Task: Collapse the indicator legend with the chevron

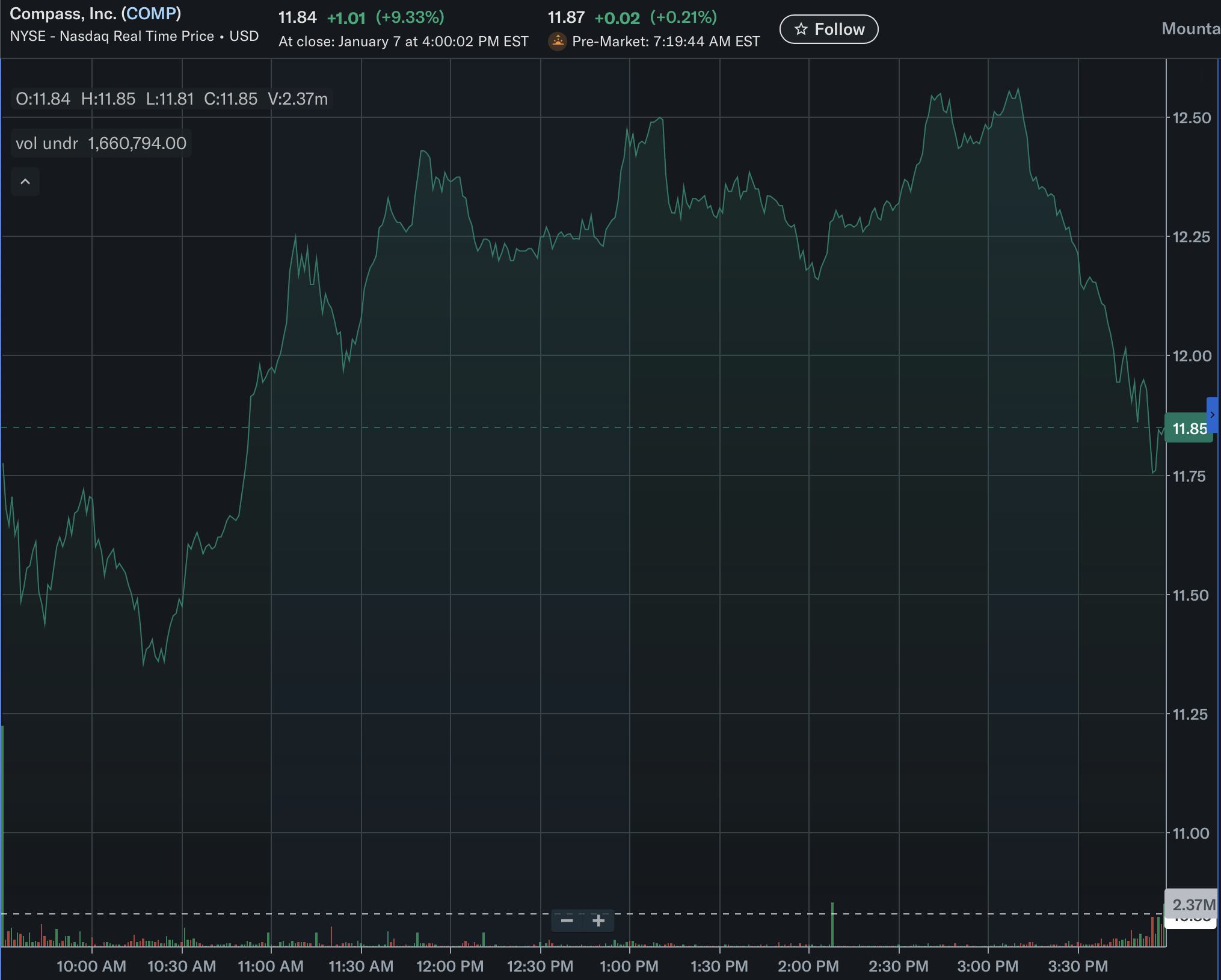Action: pyautogui.click(x=25, y=182)
